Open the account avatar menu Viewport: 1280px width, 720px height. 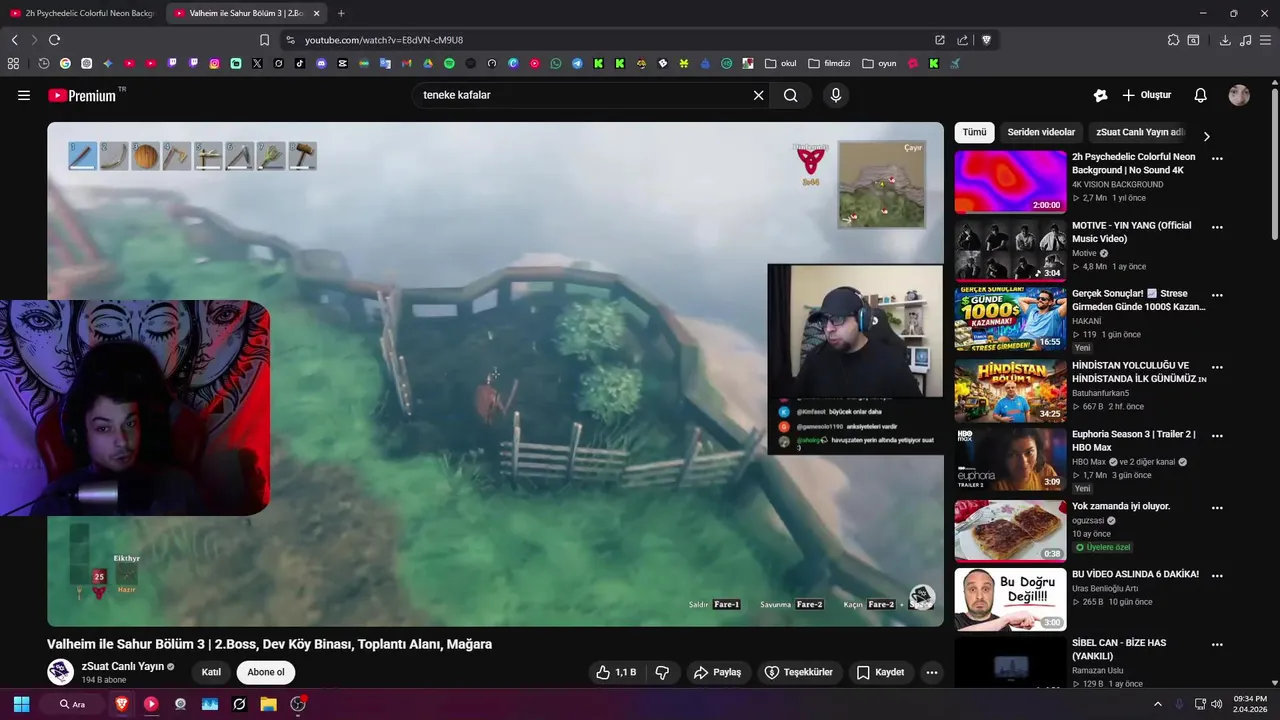coord(1239,95)
